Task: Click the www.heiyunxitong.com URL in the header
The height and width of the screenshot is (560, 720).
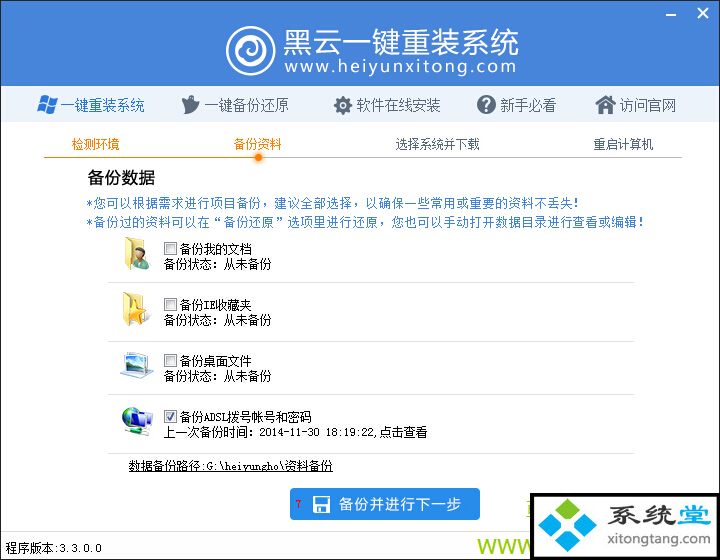Action: [x=400, y=67]
